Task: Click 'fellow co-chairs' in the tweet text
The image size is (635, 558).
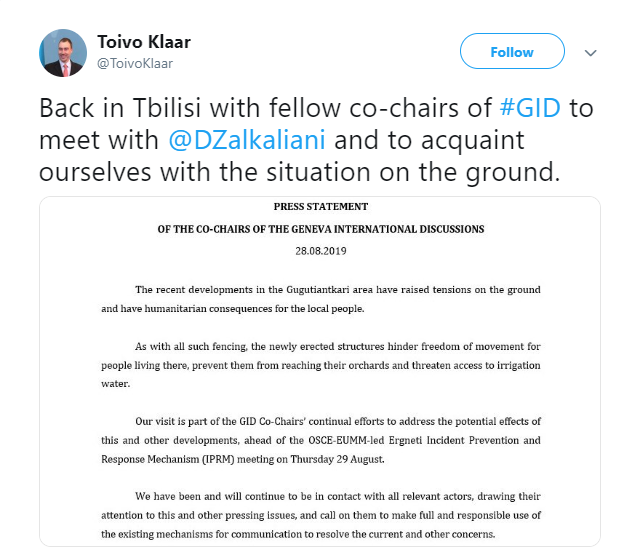Action: pyautogui.click(x=359, y=109)
